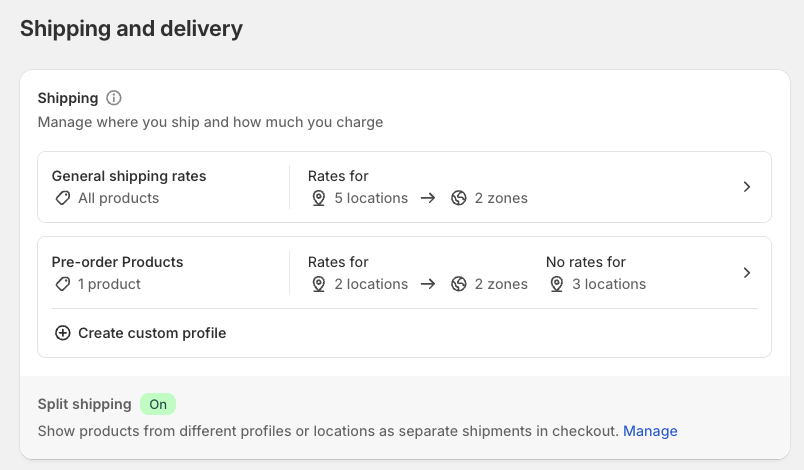The height and width of the screenshot is (470, 804).
Task: Click the arrow icon after 2 locations
Action: pos(428,284)
